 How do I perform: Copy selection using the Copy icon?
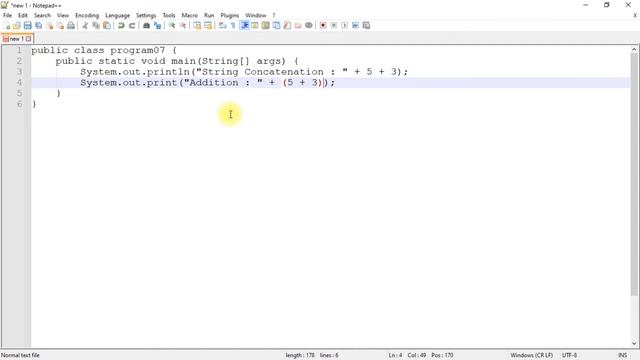[96, 26]
